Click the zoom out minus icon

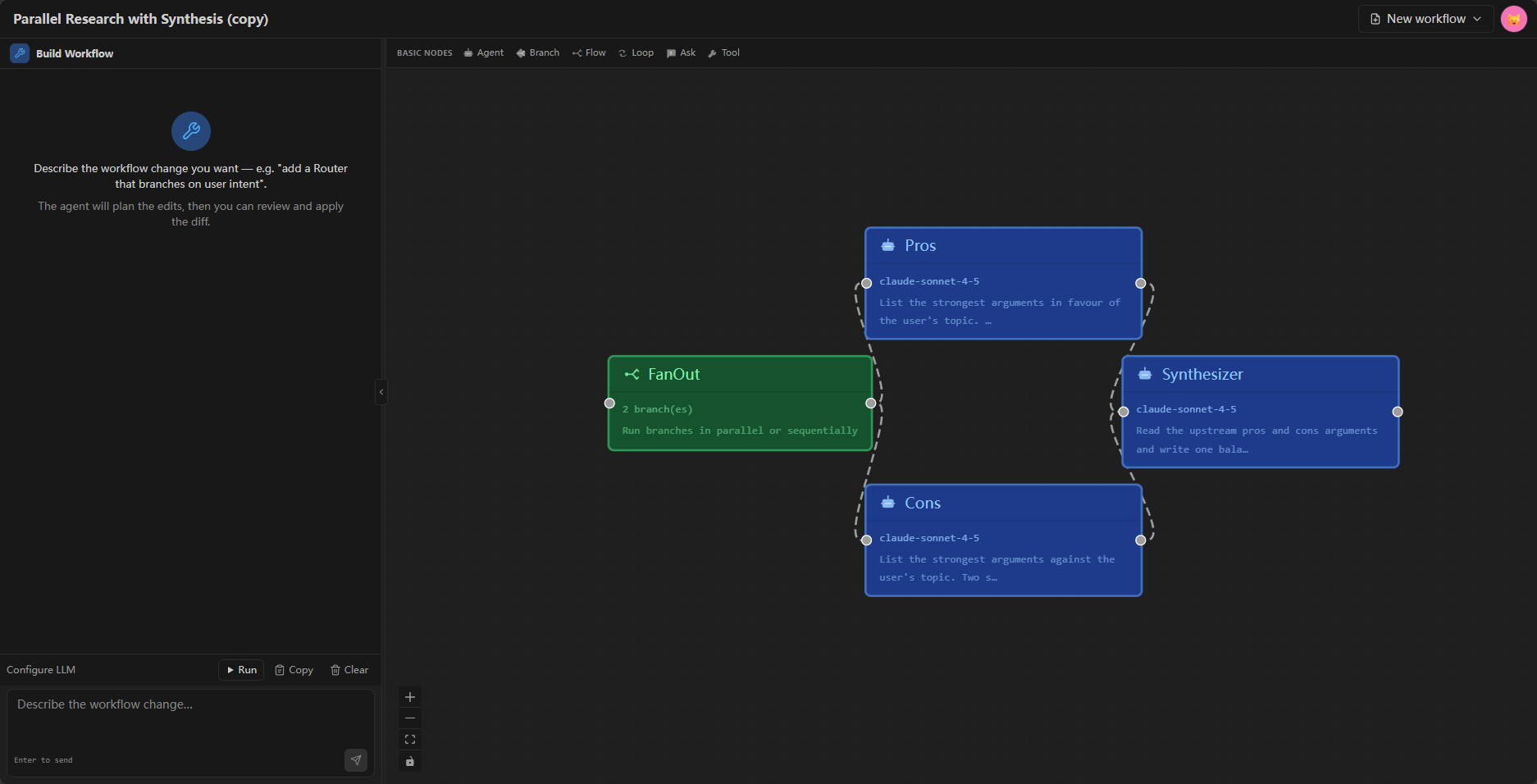point(410,718)
